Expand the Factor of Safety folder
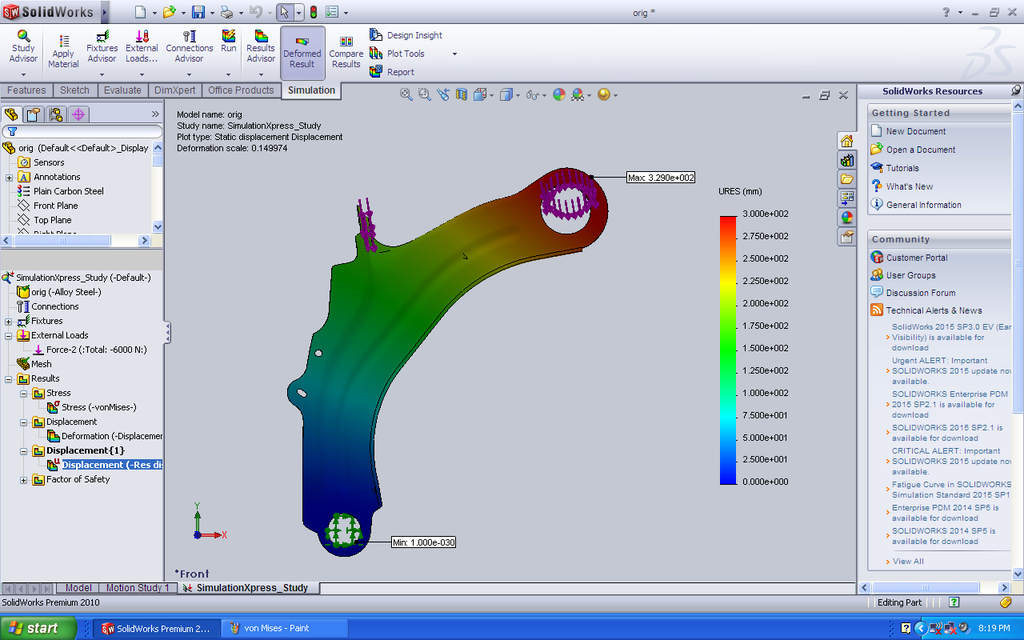1024x640 pixels. coord(24,479)
